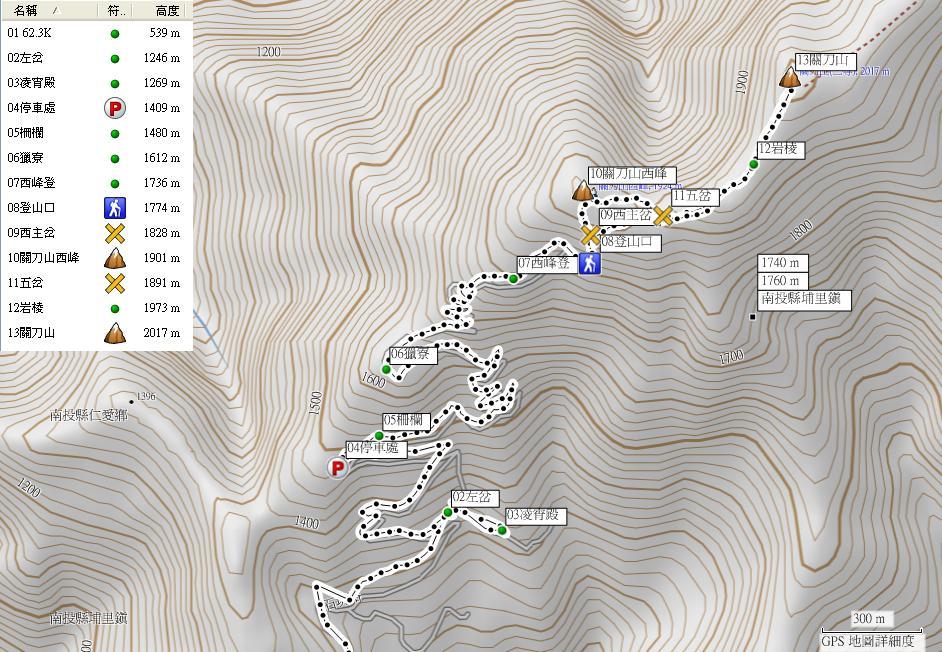This screenshot has width=942, height=652.
Task: Select the hiker trailhead icon on the map
Action: pyautogui.click(x=590, y=263)
